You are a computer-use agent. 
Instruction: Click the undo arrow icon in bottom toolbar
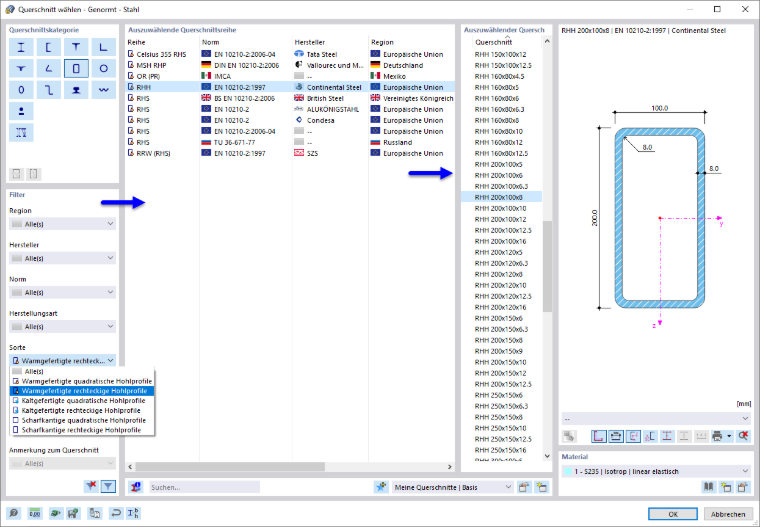coord(116,513)
